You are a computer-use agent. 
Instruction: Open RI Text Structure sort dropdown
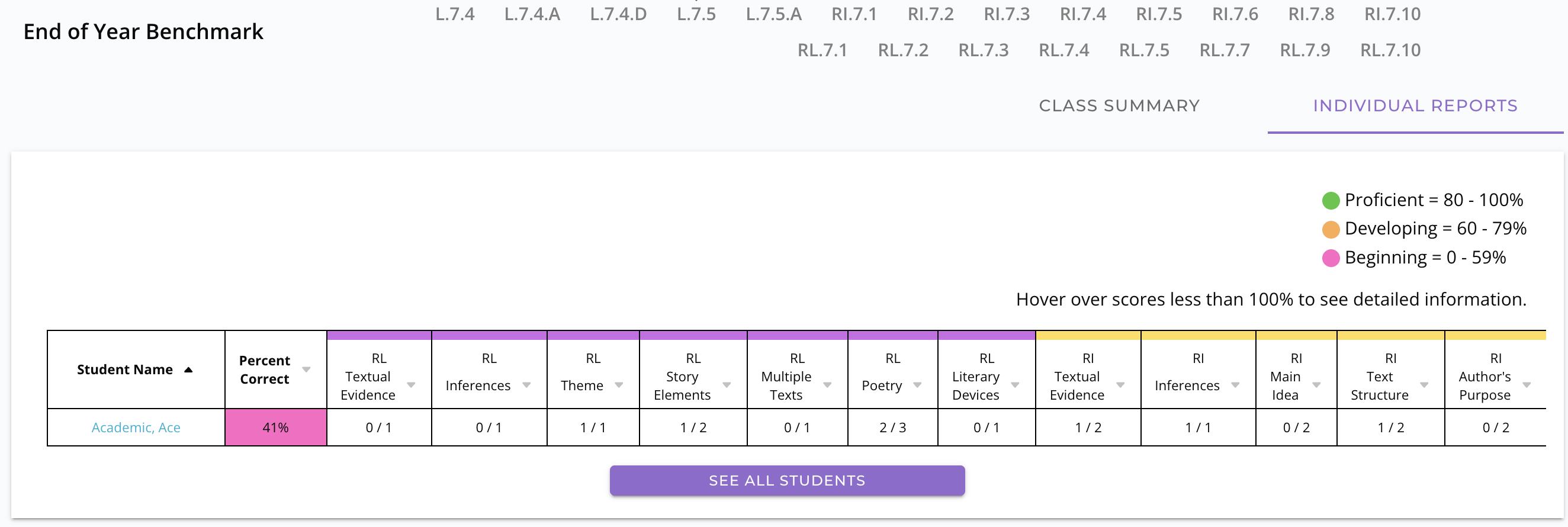[x=1424, y=385]
